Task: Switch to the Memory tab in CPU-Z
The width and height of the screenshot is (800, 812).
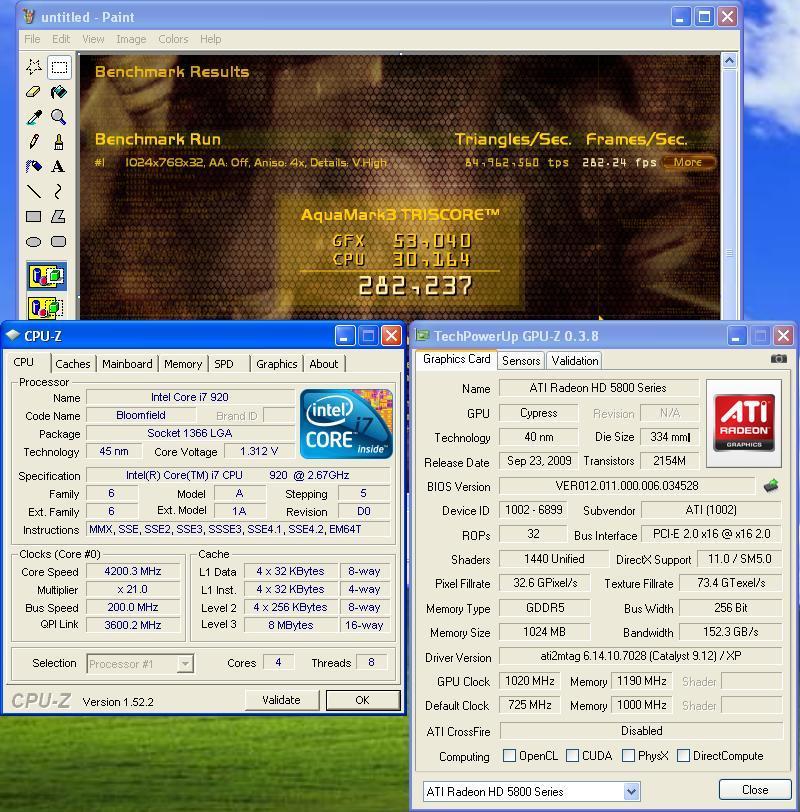Action: click(x=183, y=364)
